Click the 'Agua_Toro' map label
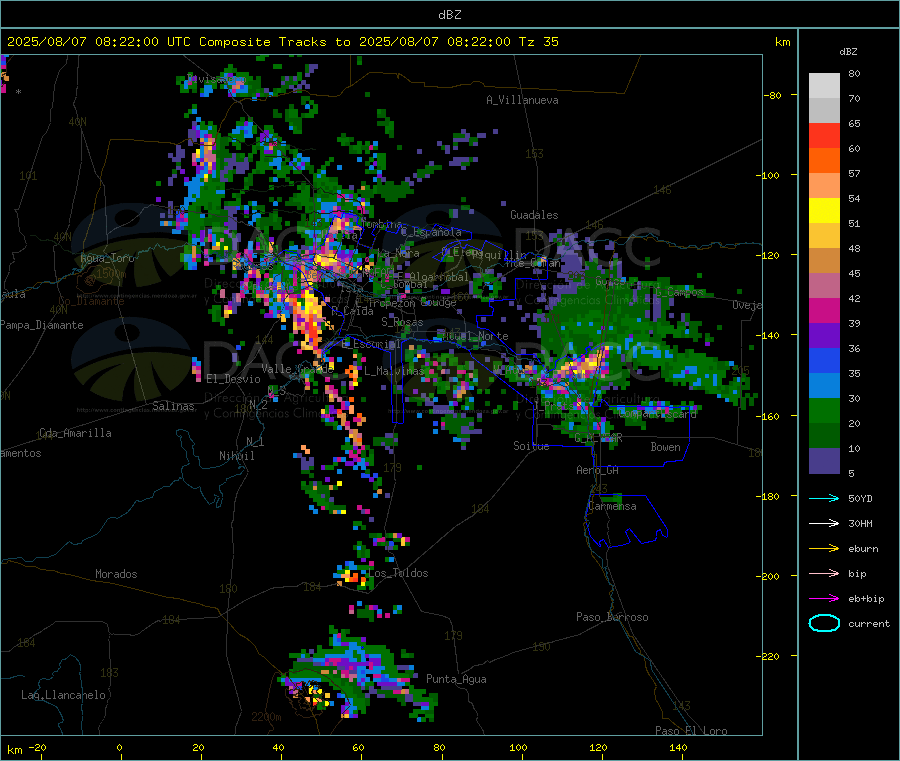Screen dimensions: 900x761 point(107,258)
